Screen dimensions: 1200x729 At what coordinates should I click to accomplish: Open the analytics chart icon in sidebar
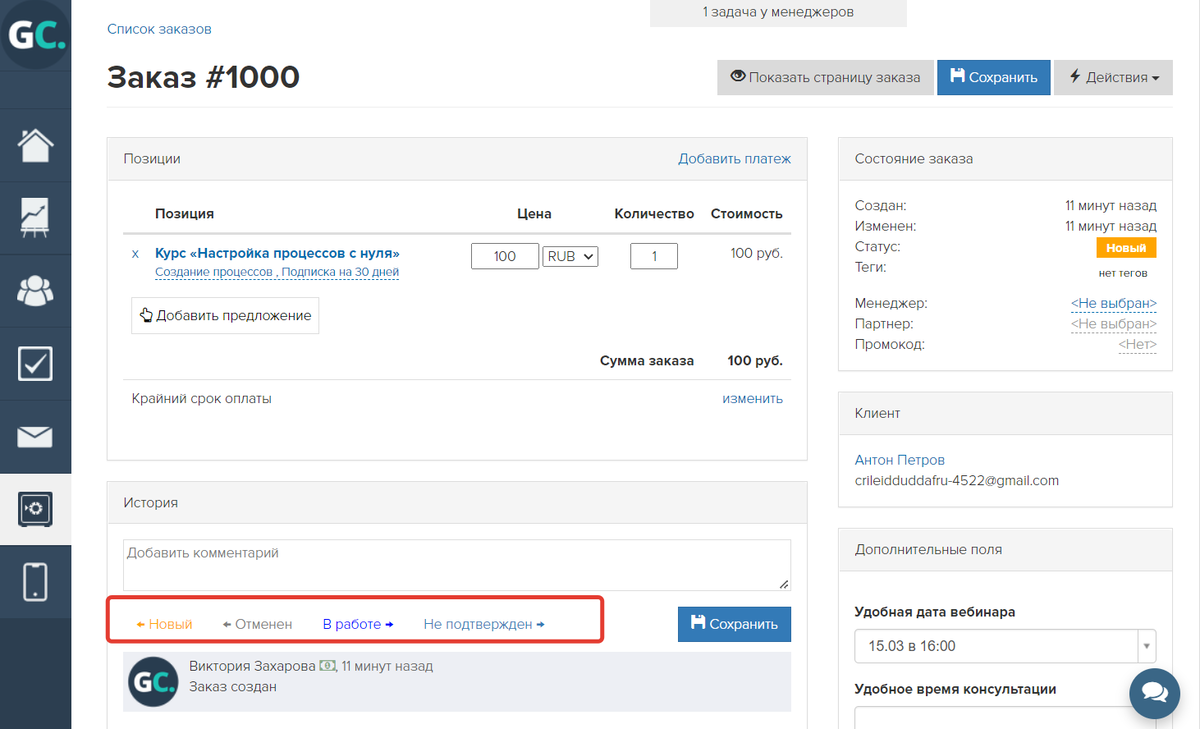pos(35,218)
